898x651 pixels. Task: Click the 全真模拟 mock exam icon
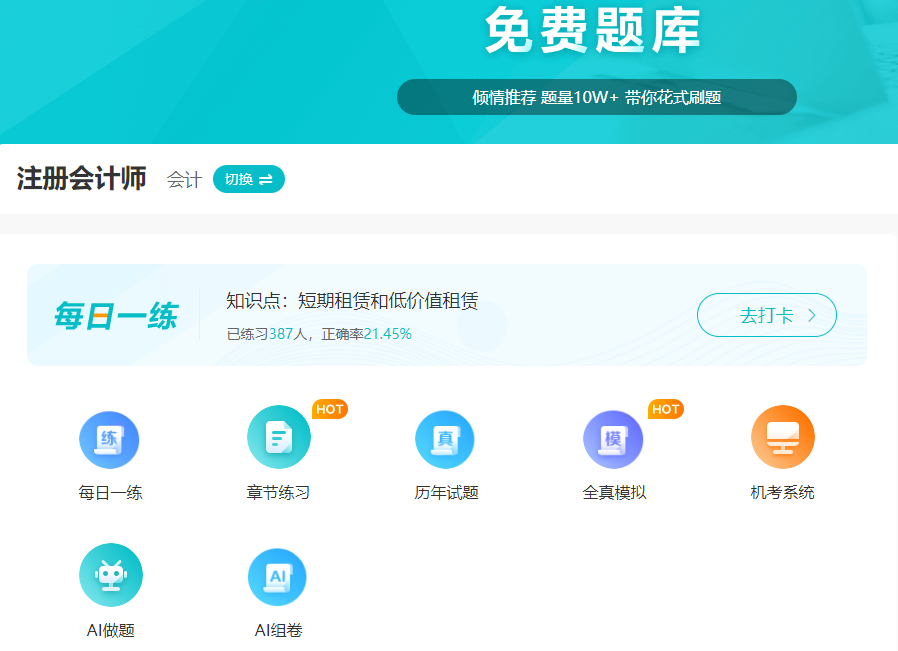(614, 438)
